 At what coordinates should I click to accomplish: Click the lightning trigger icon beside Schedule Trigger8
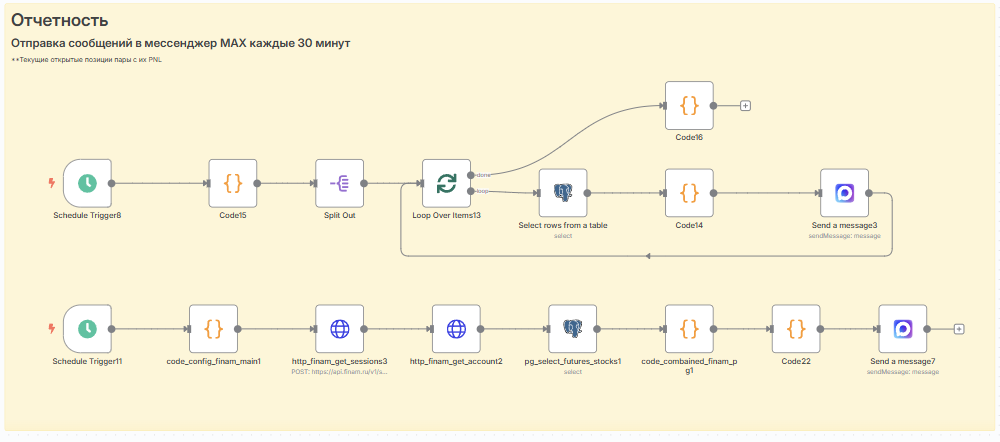tap(52, 183)
